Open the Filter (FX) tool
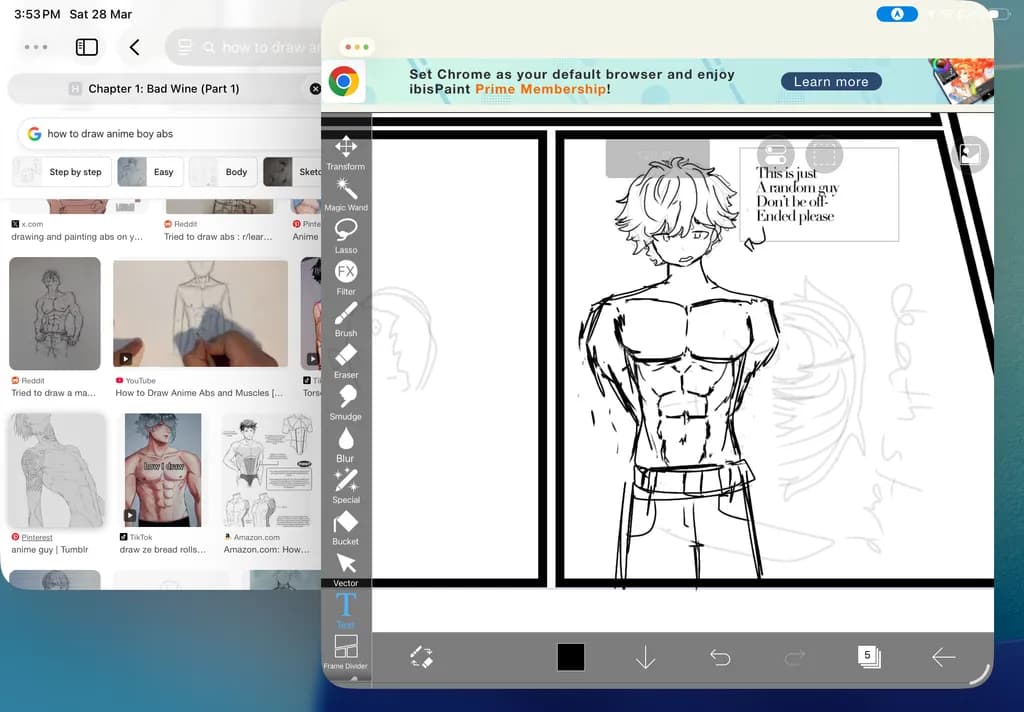This screenshot has height=712, width=1024. coord(345,278)
